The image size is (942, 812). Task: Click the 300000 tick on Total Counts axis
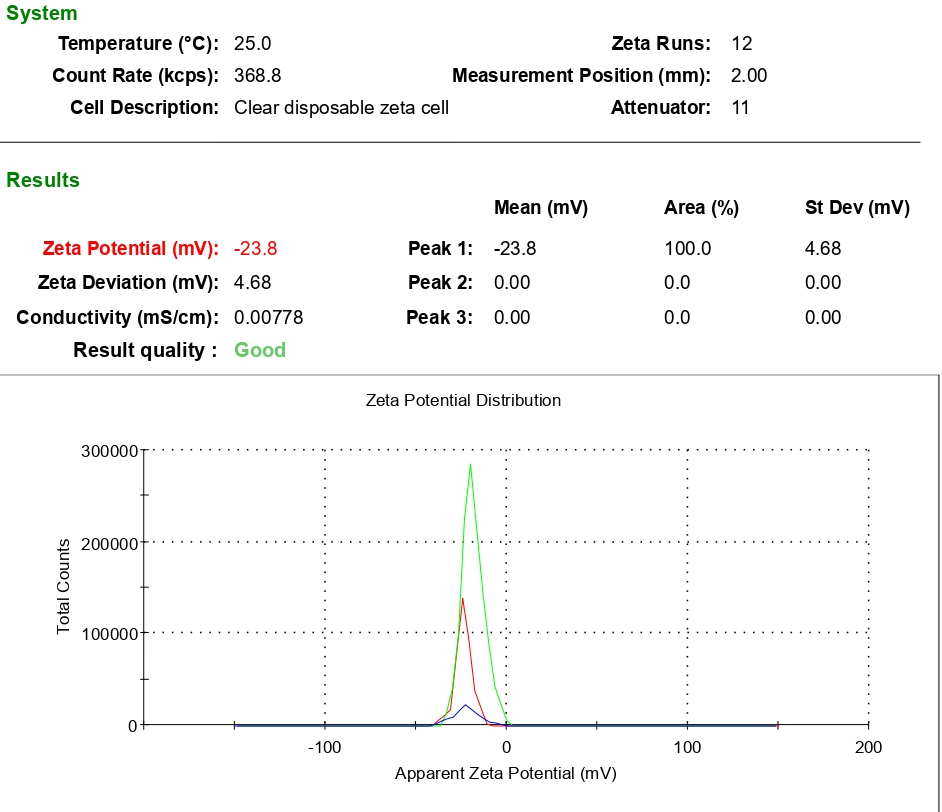[108, 451]
